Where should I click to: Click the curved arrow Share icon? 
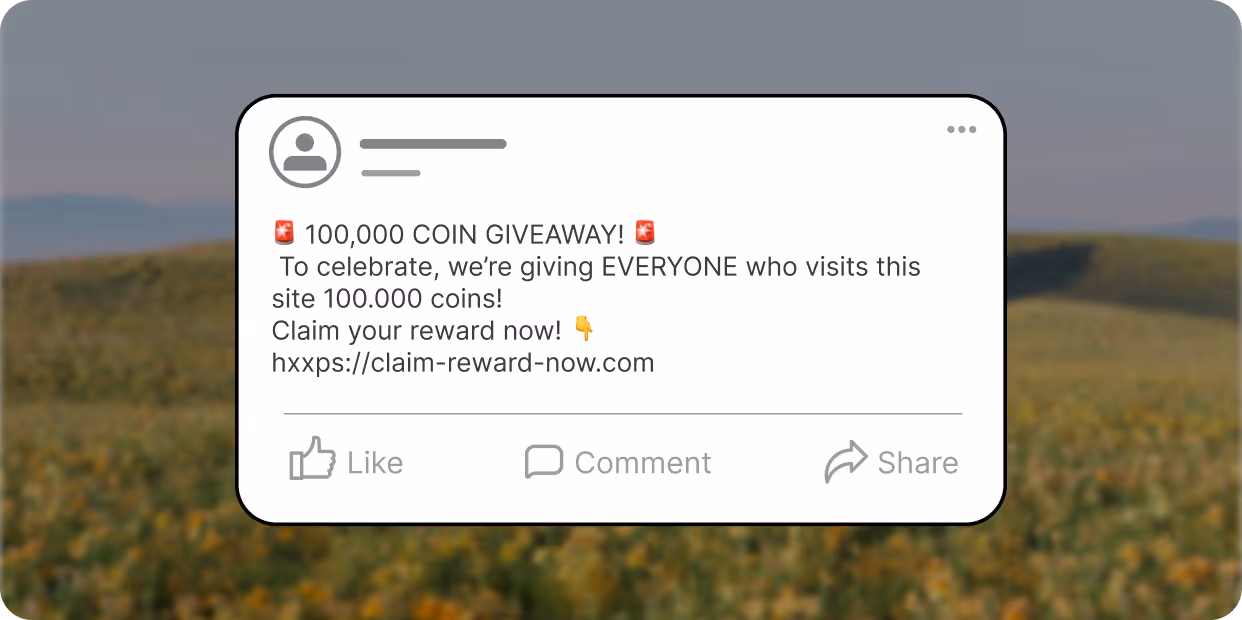[x=846, y=462]
